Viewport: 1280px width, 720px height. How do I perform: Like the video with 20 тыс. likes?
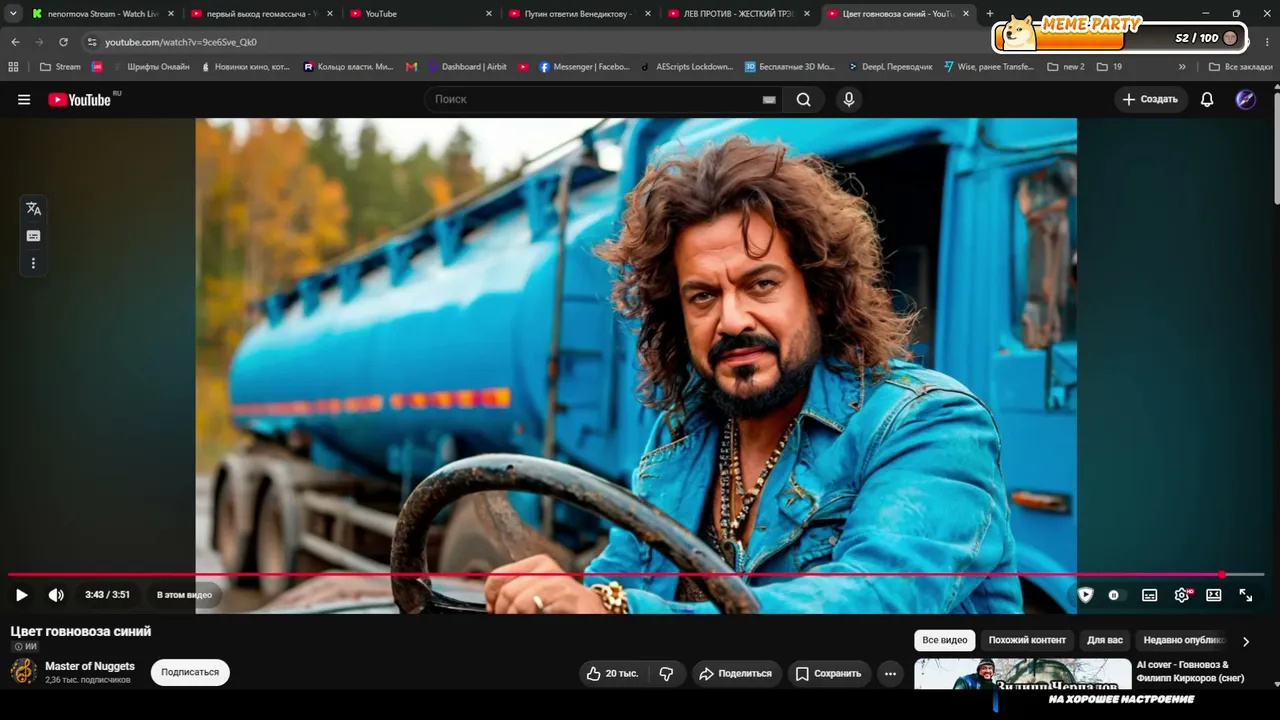[x=613, y=674]
